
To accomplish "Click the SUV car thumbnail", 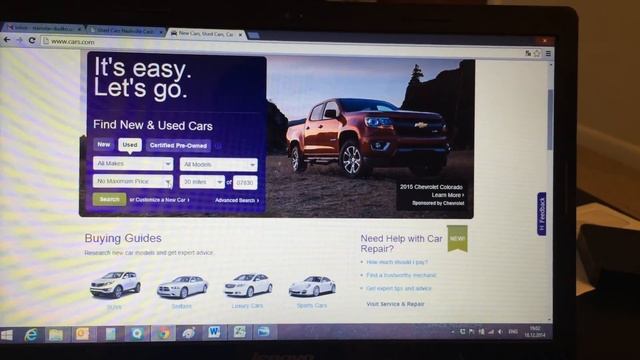I will [115, 284].
